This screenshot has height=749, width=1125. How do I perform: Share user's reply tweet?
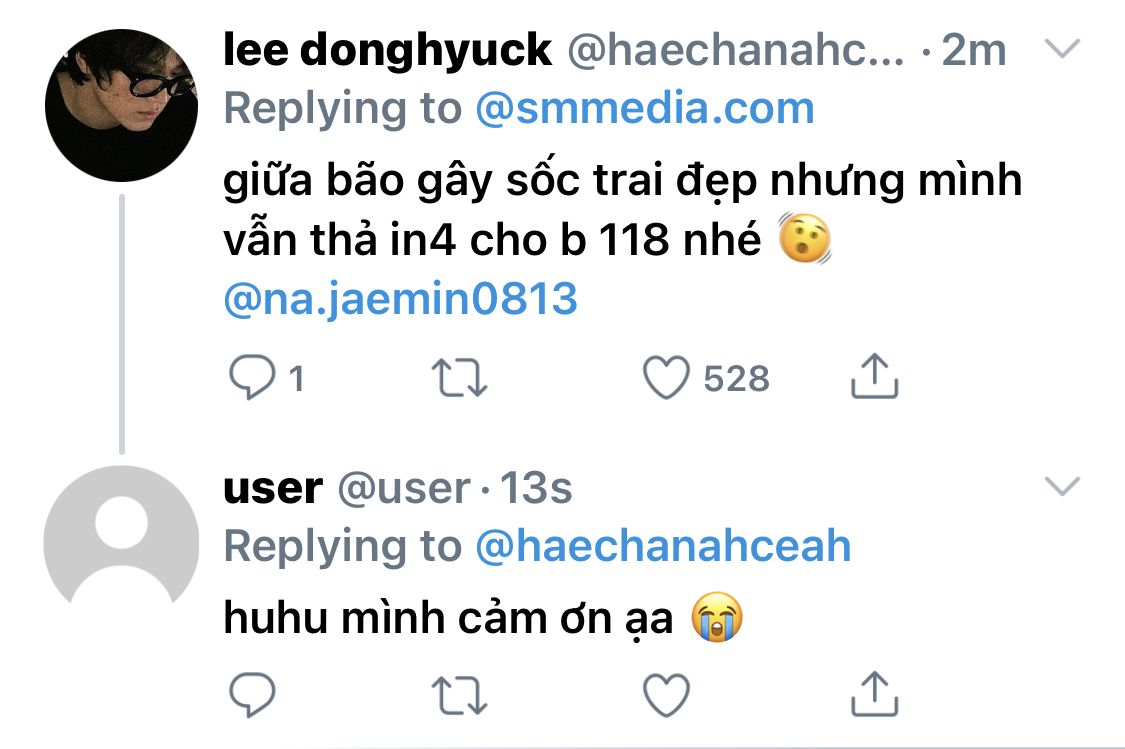pyautogui.click(x=875, y=693)
